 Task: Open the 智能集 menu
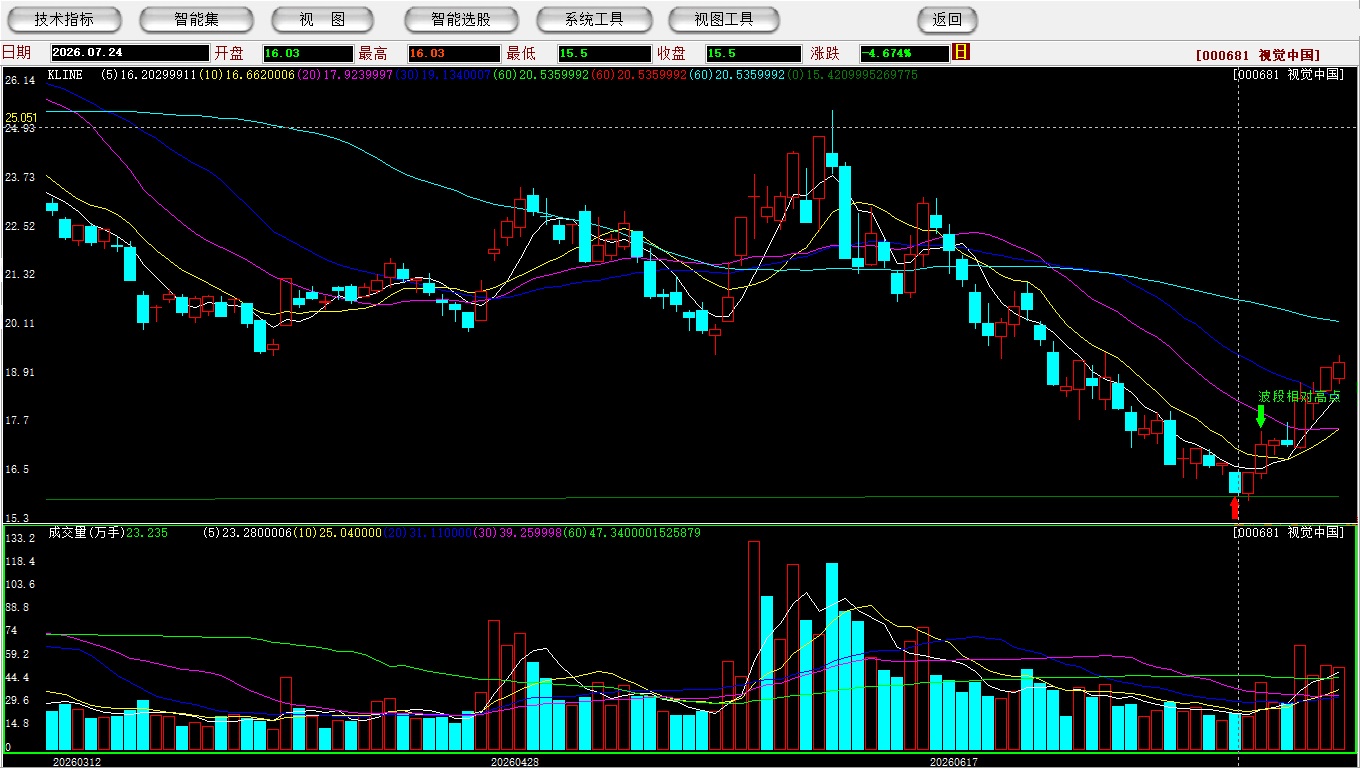196,19
